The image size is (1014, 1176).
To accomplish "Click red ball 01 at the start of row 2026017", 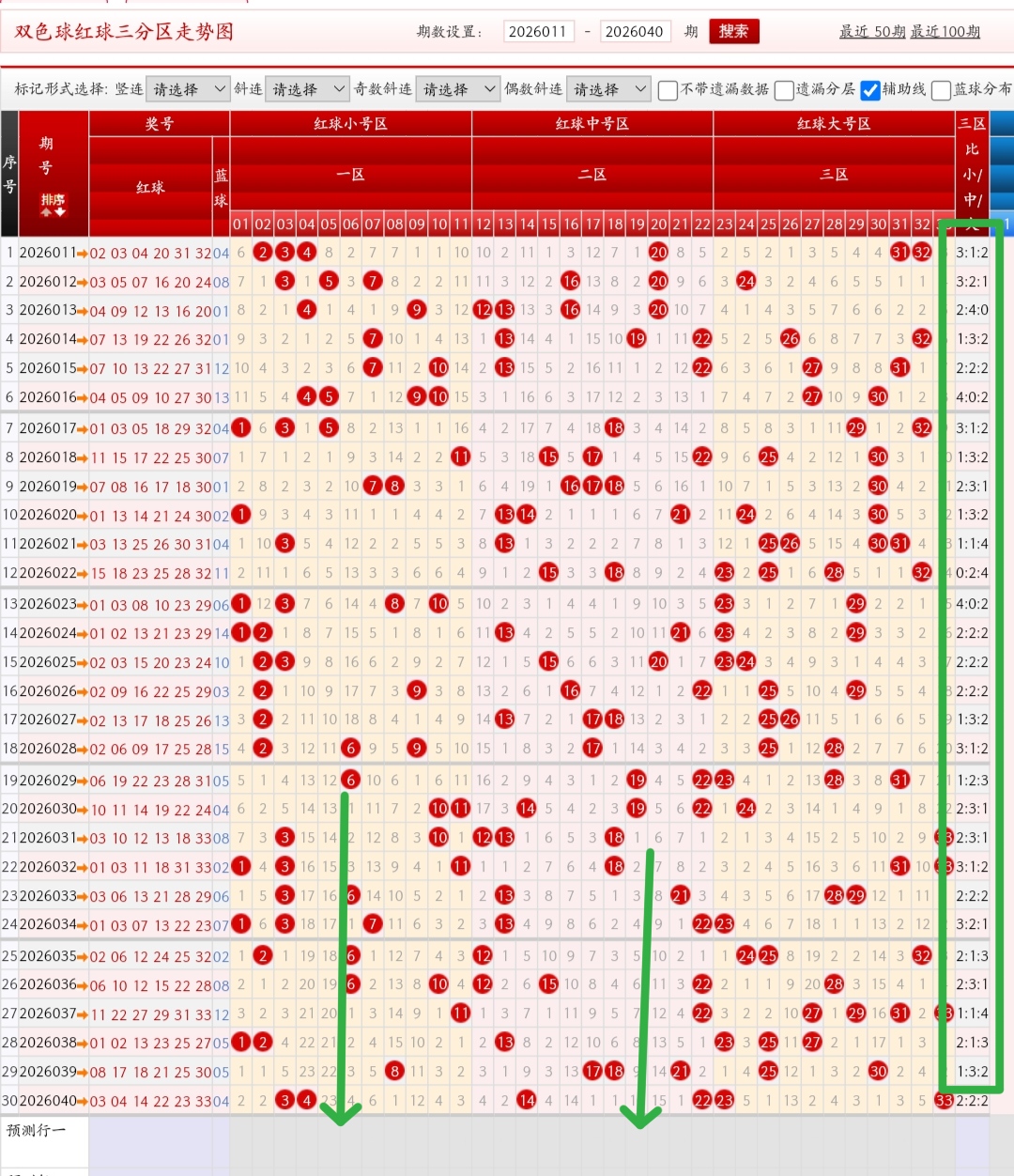I will coord(240,427).
